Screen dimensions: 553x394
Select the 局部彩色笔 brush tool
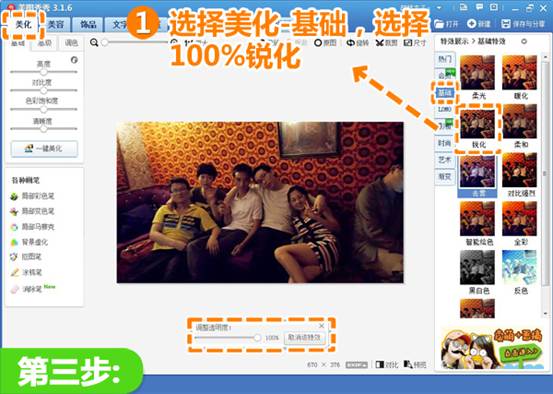pos(33,196)
